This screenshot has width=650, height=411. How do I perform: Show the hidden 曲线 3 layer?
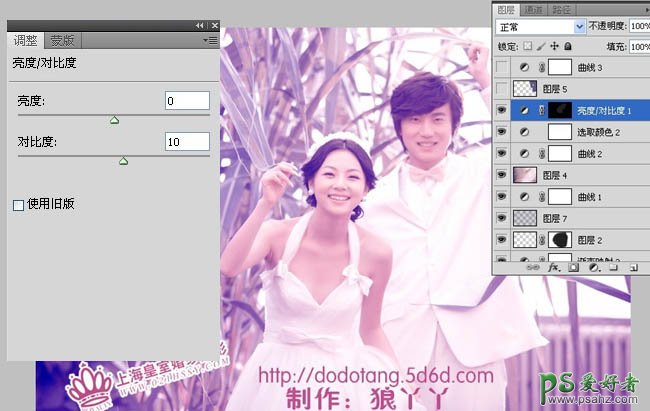[x=502, y=66]
